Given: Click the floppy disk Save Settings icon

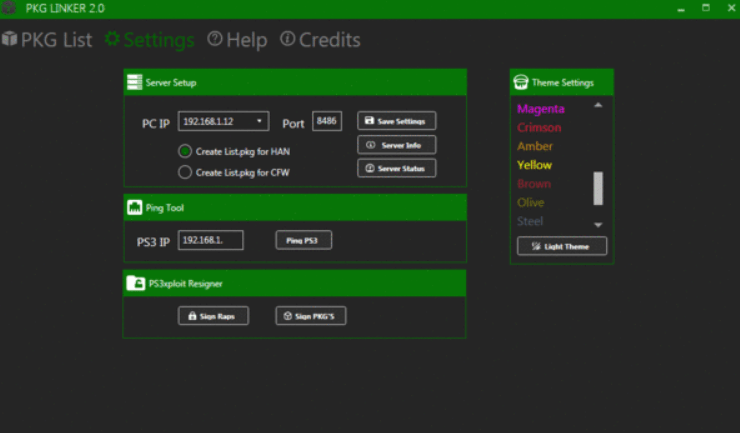Looking at the screenshot, I should point(369,121).
